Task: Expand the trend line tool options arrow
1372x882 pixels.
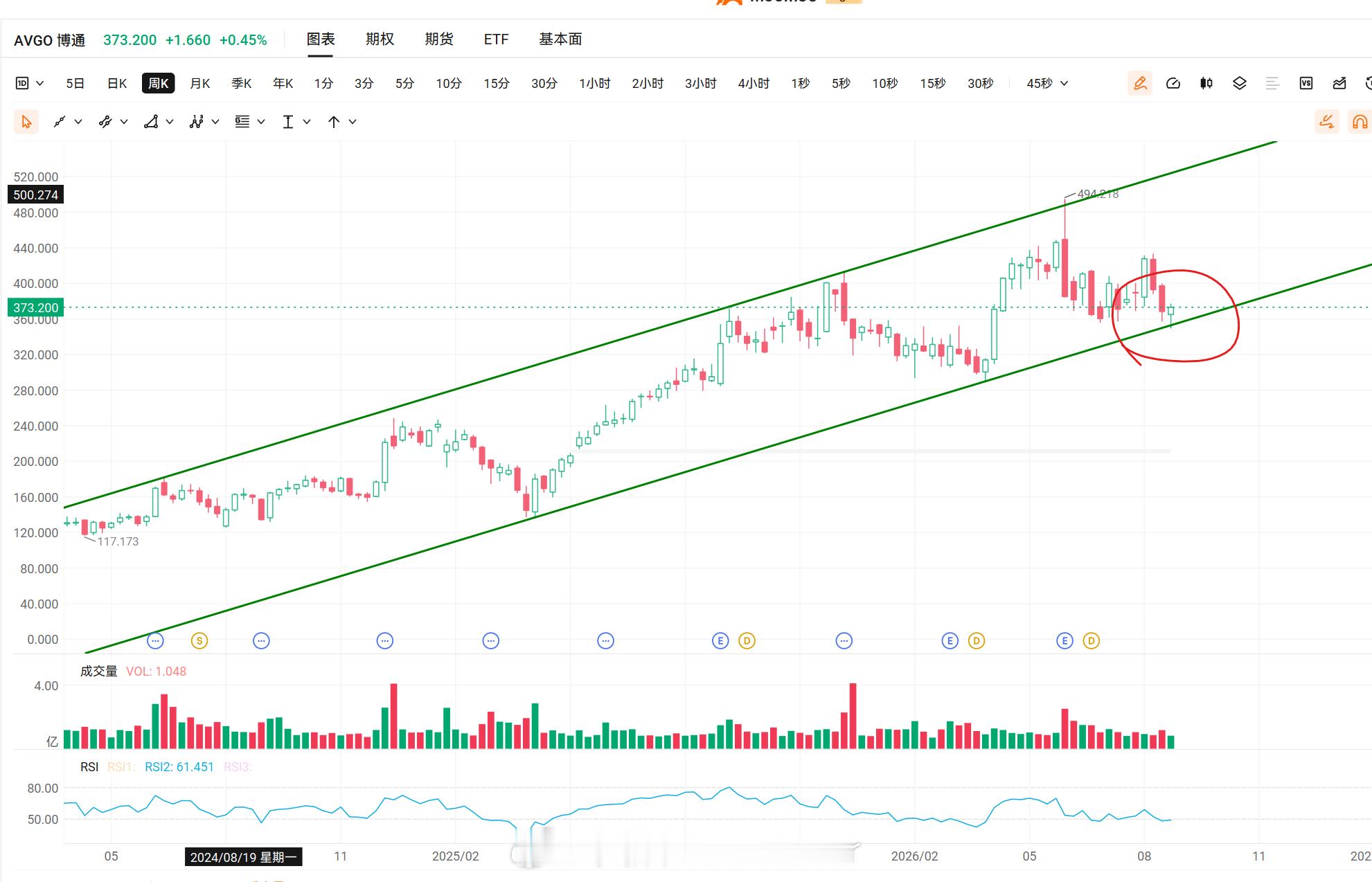Action: click(78, 122)
